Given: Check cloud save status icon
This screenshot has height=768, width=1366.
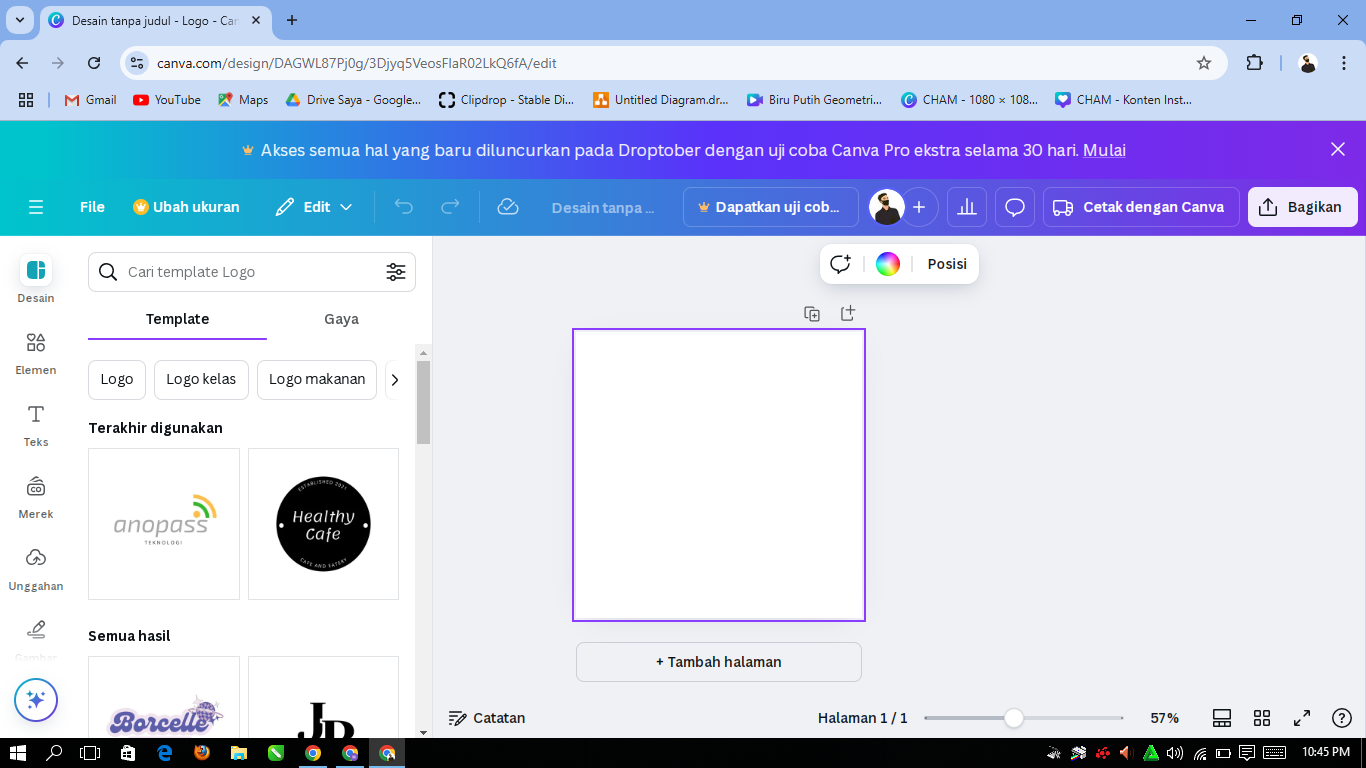Looking at the screenshot, I should tap(508, 207).
